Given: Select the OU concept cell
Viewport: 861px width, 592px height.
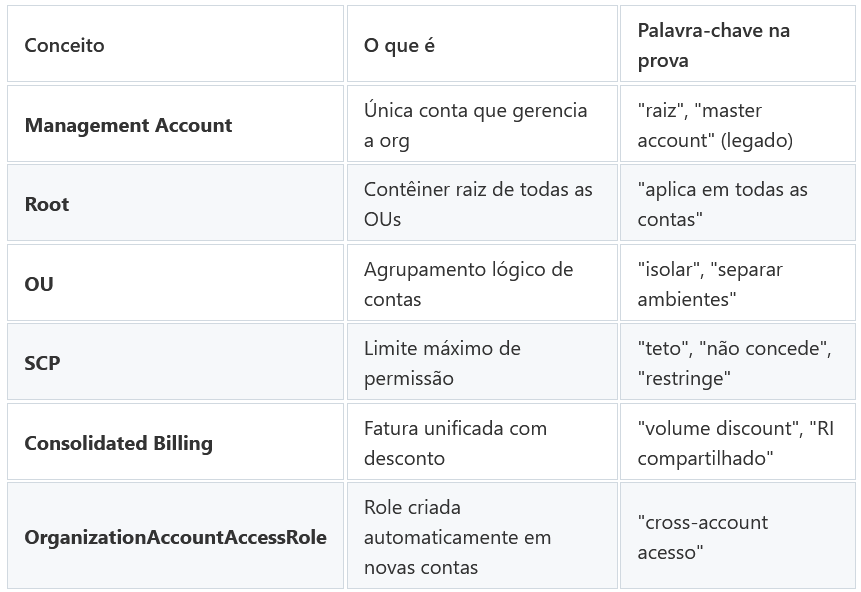Looking at the screenshot, I should coord(175,283).
